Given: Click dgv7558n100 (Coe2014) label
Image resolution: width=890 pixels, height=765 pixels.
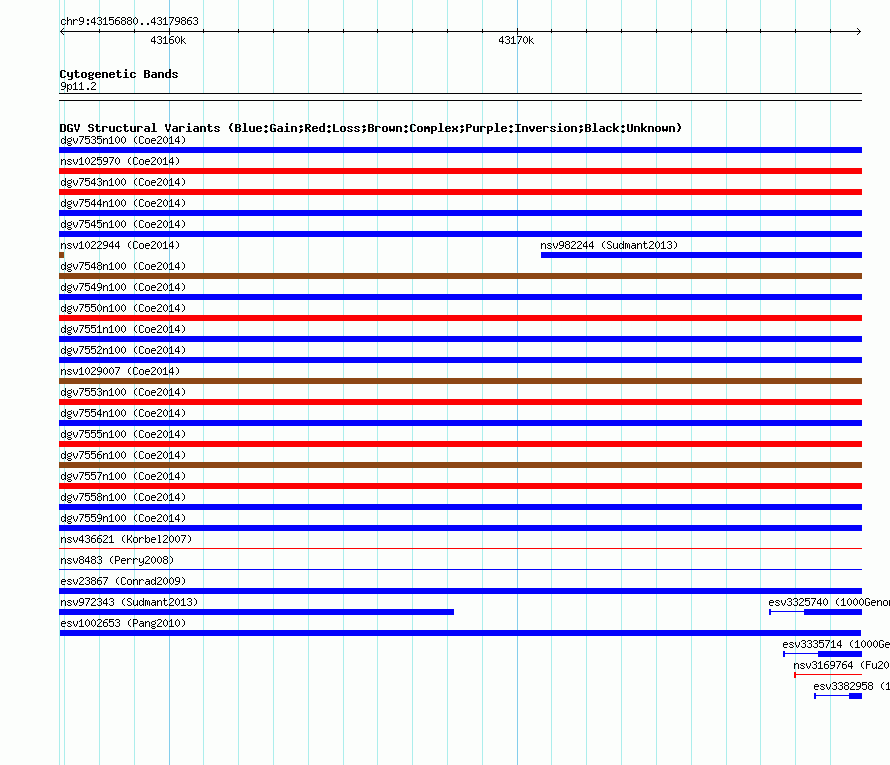Looking at the screenshot, I should pos(123,497).
